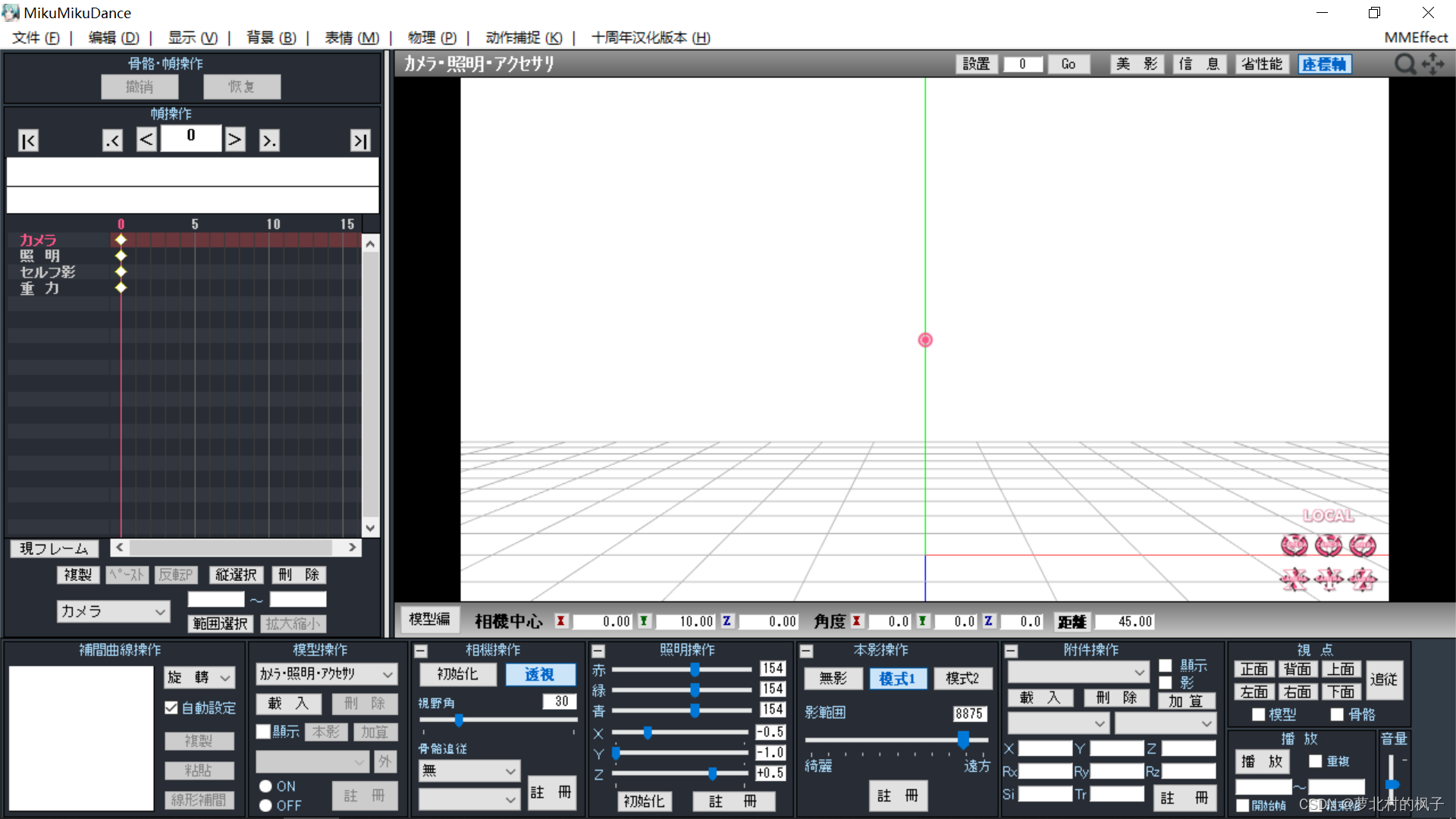This screenshot has width=1456, height=819.
Task: Click timeline scrollbar up arrow
Action: click(x=370, y=244)
